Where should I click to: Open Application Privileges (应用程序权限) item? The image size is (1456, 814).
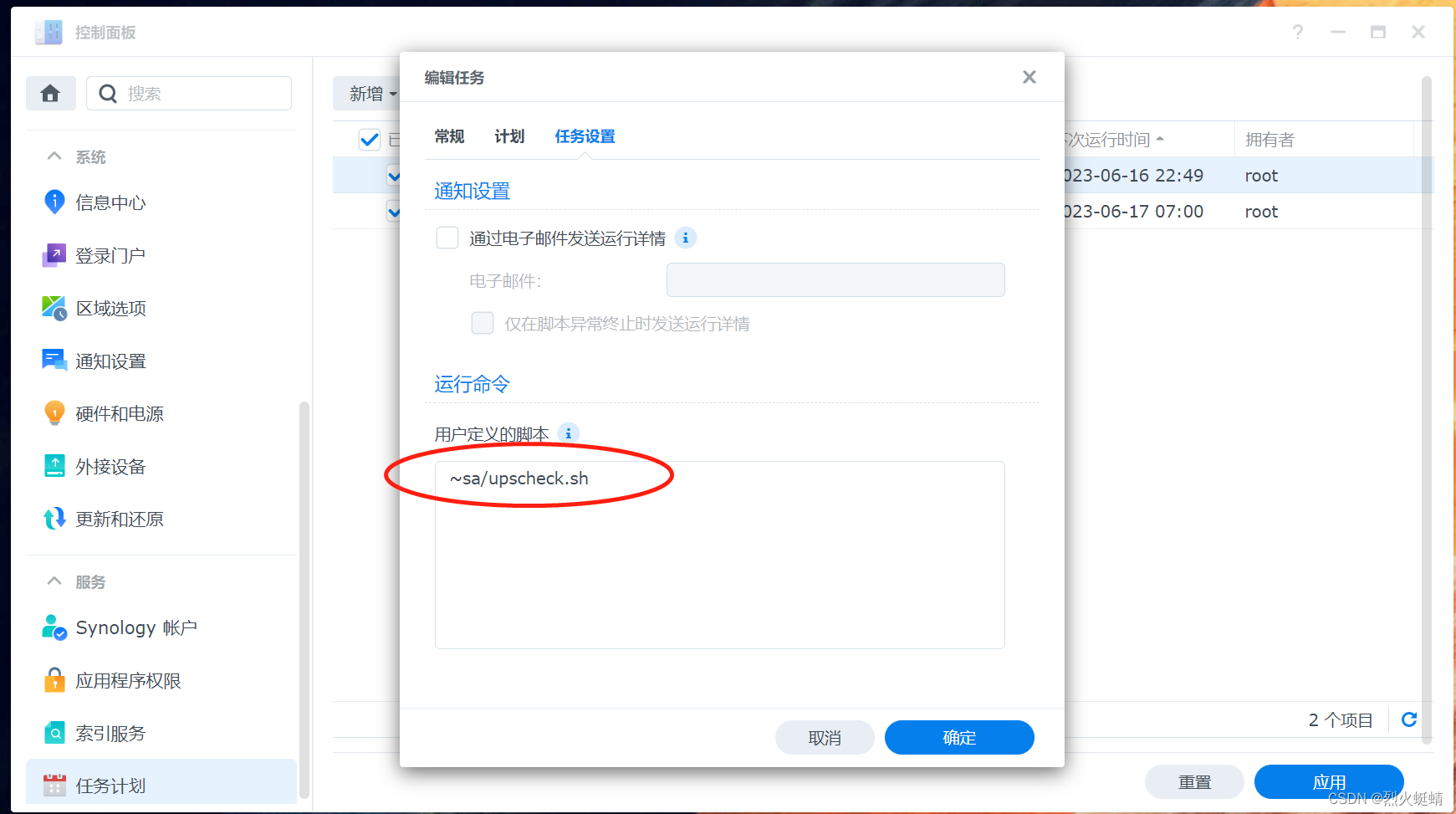click(x=161, y=680)
